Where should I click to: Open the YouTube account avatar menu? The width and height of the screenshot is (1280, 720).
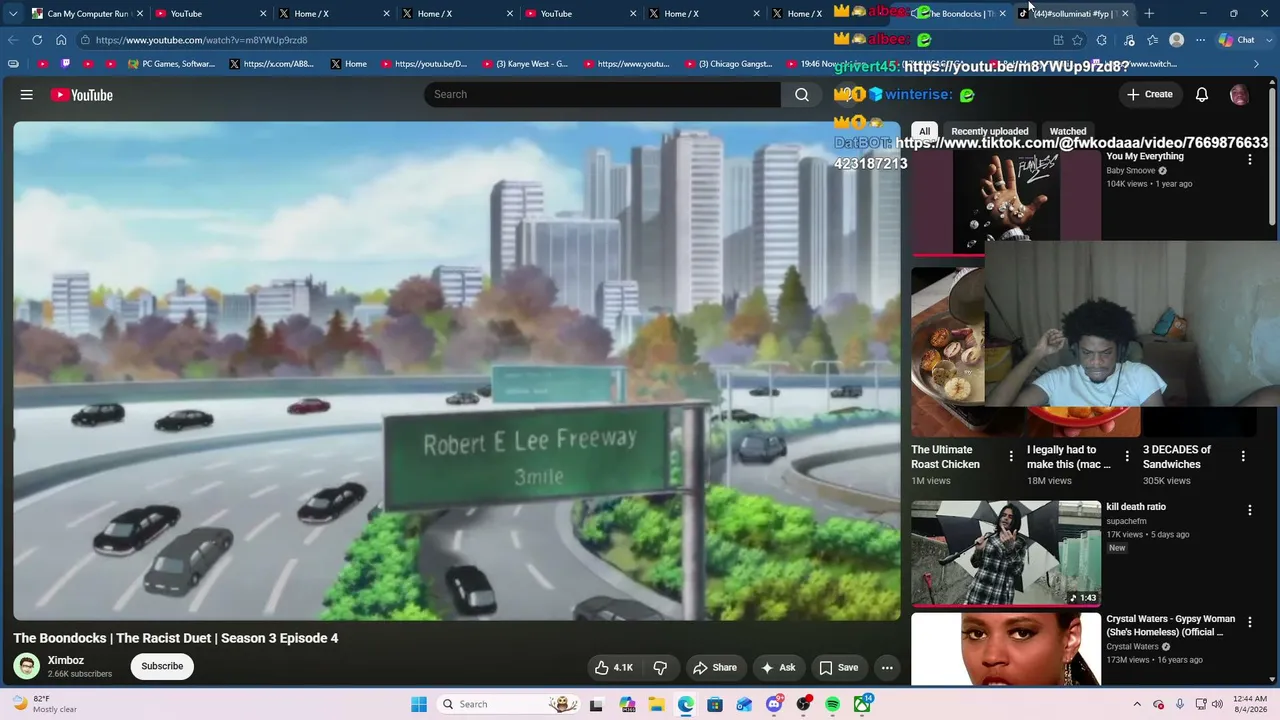pyautogui.click(x=1239, y=94)
